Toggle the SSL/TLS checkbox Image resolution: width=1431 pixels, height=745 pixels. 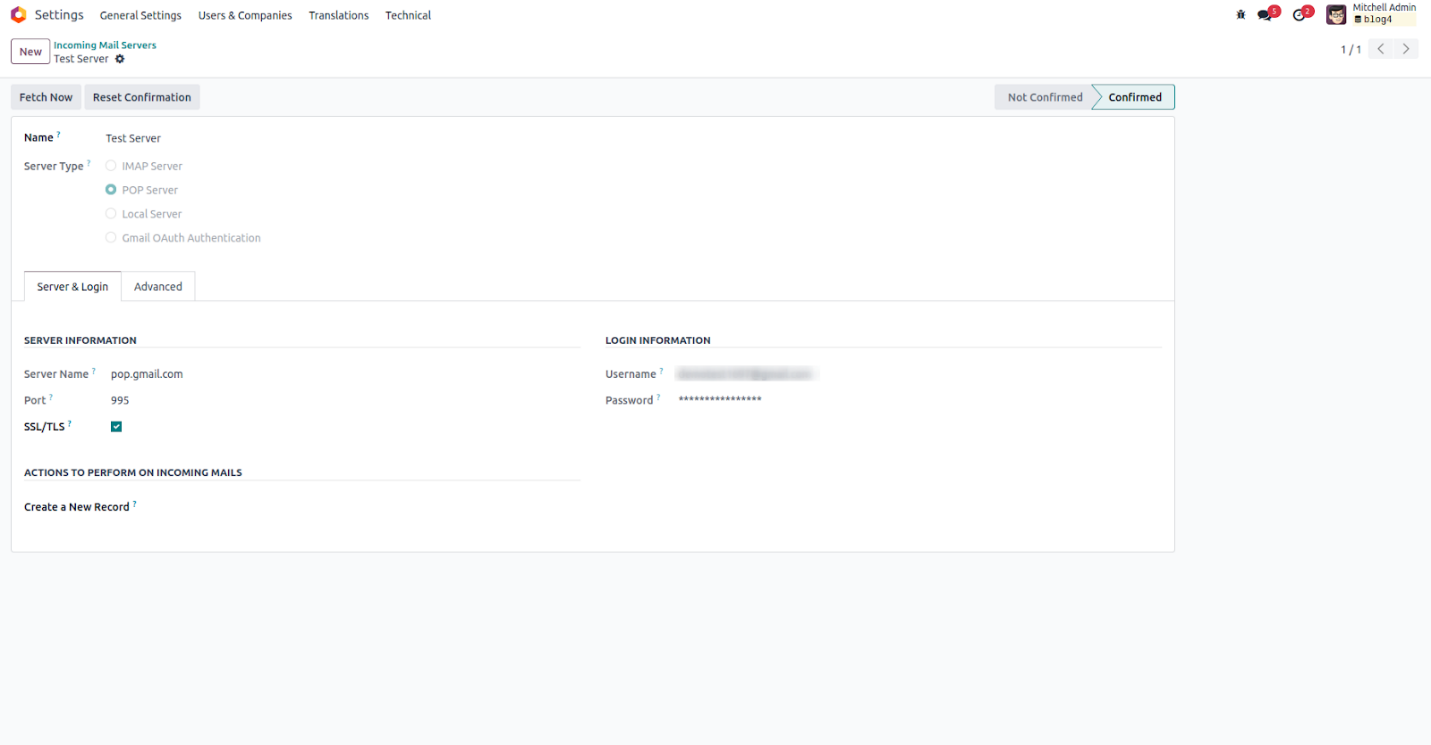116,427
